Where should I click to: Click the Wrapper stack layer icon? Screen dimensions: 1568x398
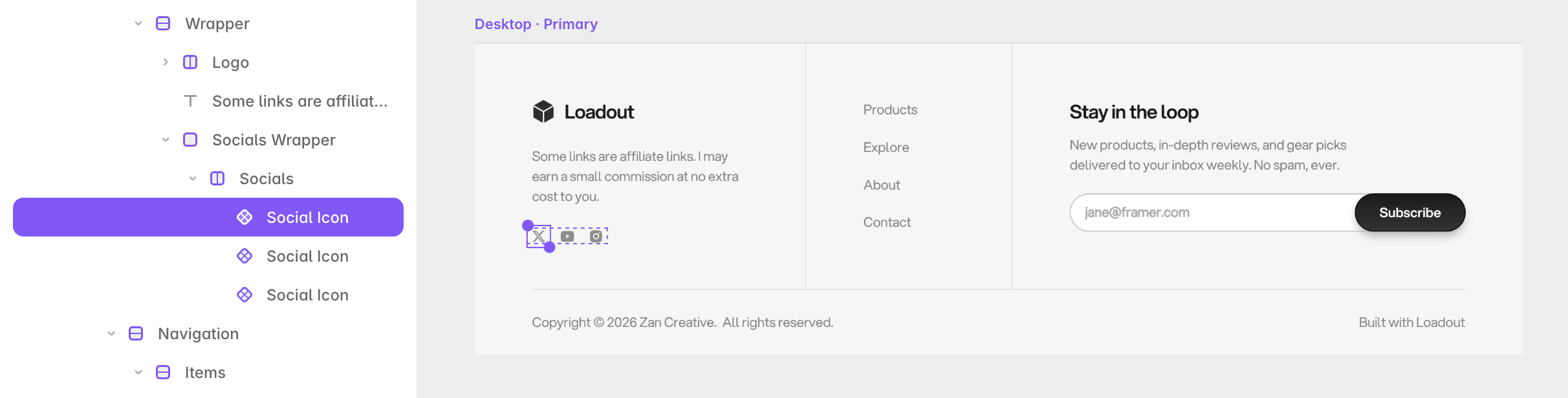(163, 23)
